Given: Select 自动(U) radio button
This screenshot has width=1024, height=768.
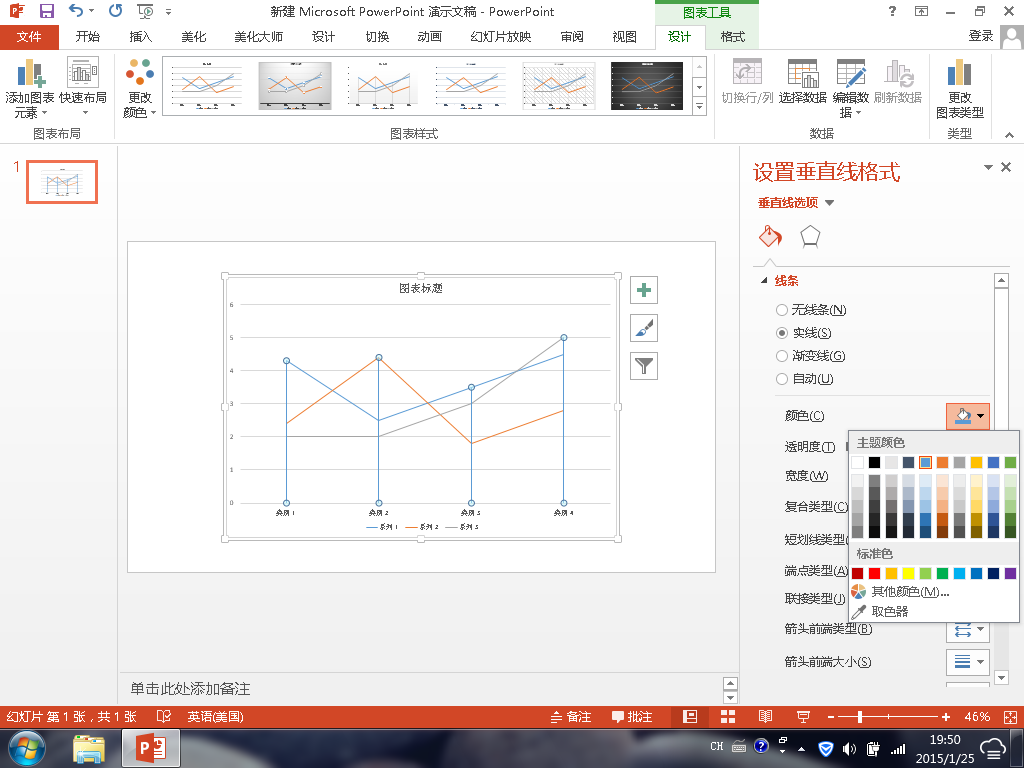Looking at the screenshot, I should click(781, 379).
